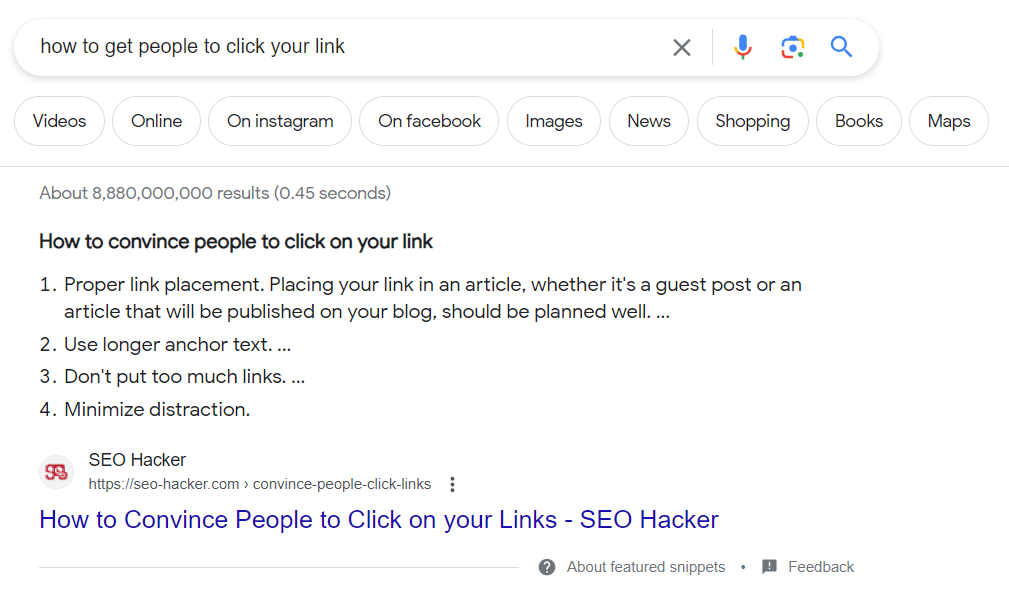Switch to Images results
Screen dimensions: 1009x593
tap(553, 121)
